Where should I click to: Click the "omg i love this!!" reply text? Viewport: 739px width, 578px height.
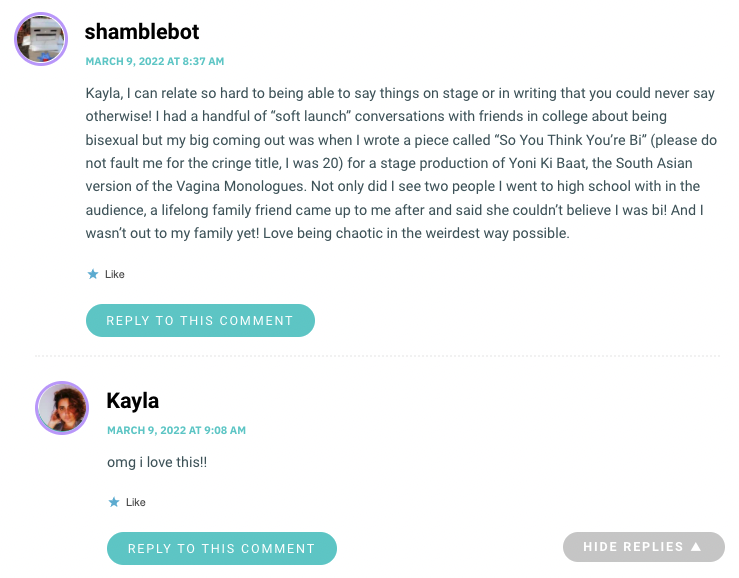coord(157,462)
